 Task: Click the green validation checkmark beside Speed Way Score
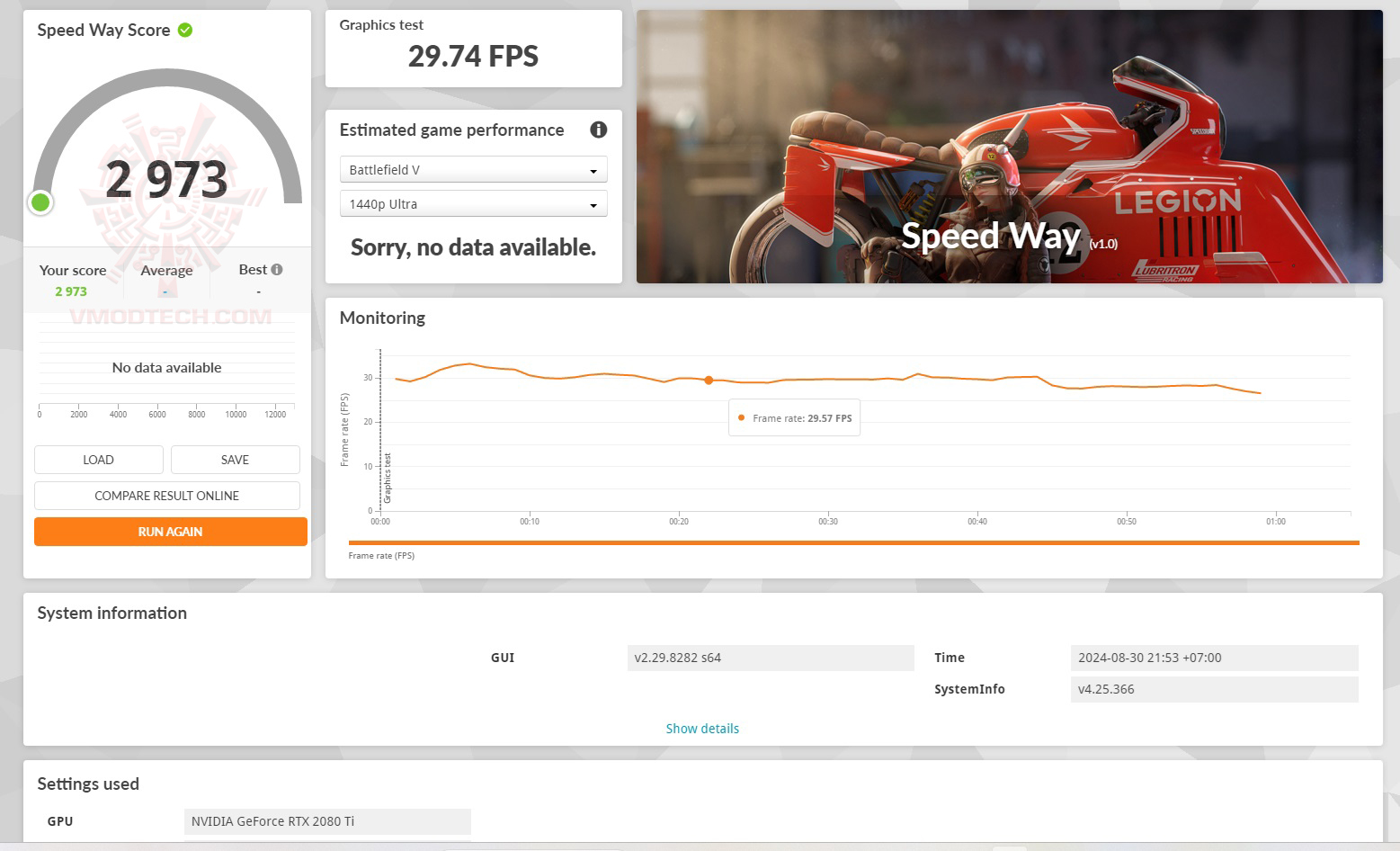[x=185, y=30]
